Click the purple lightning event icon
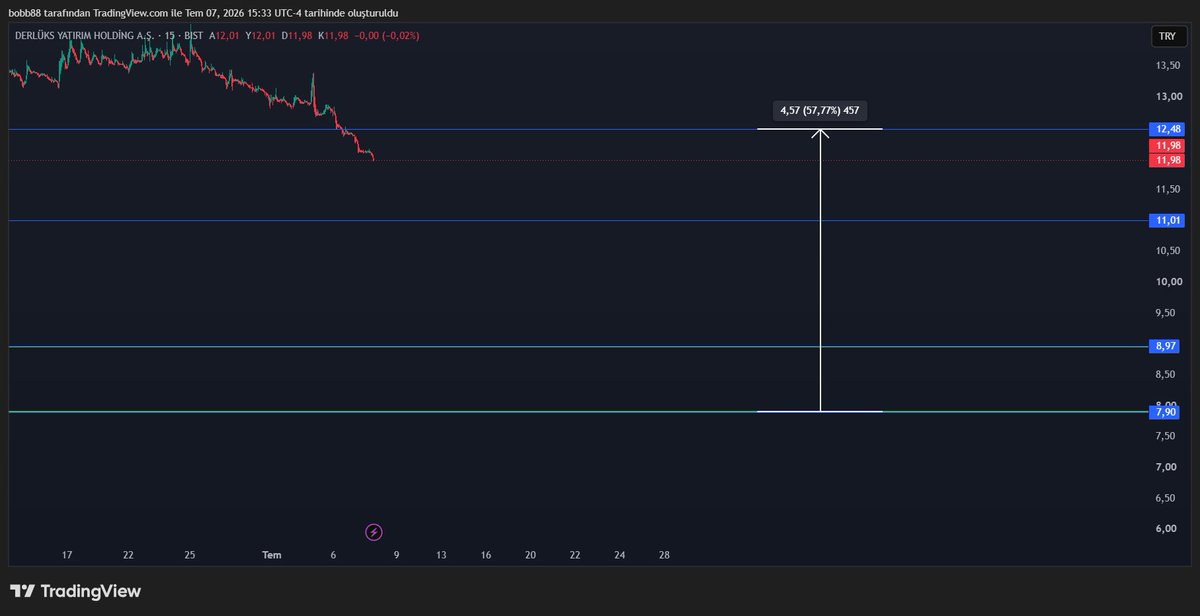The width and height of the screenshot is (1200, 616). 374,532
